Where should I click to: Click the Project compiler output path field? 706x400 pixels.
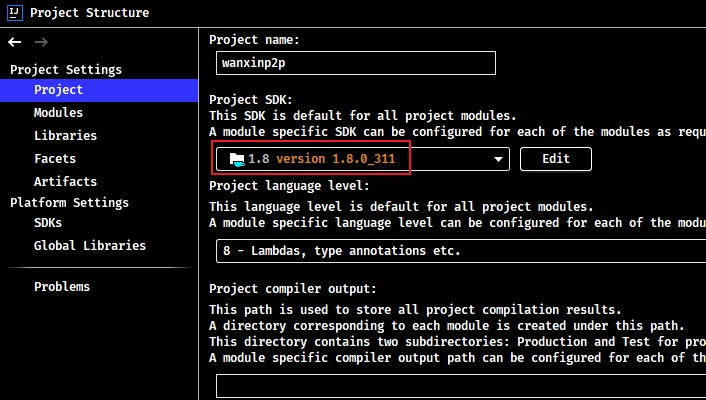coord(461,386)
